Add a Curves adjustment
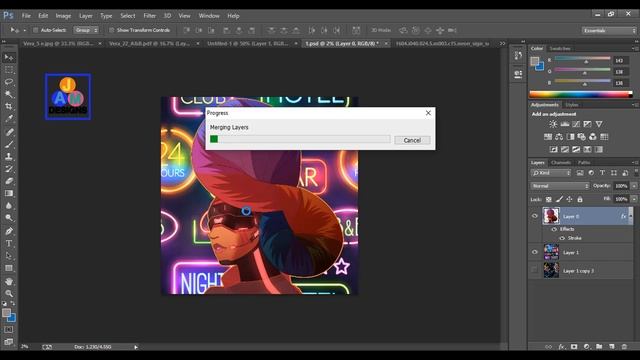 pos(576,124)
